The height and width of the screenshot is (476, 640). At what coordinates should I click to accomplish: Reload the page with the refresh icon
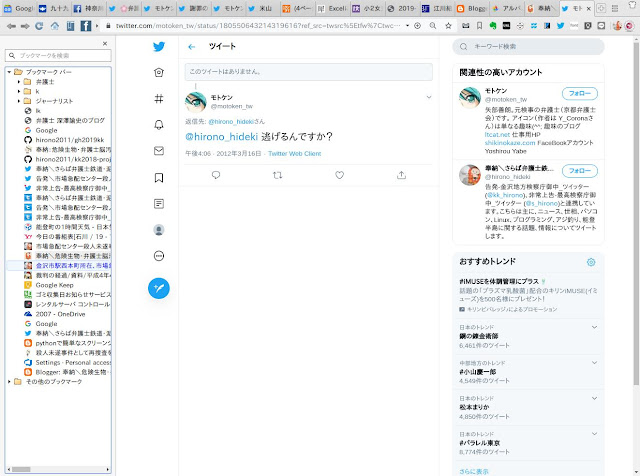coord(39,26)
